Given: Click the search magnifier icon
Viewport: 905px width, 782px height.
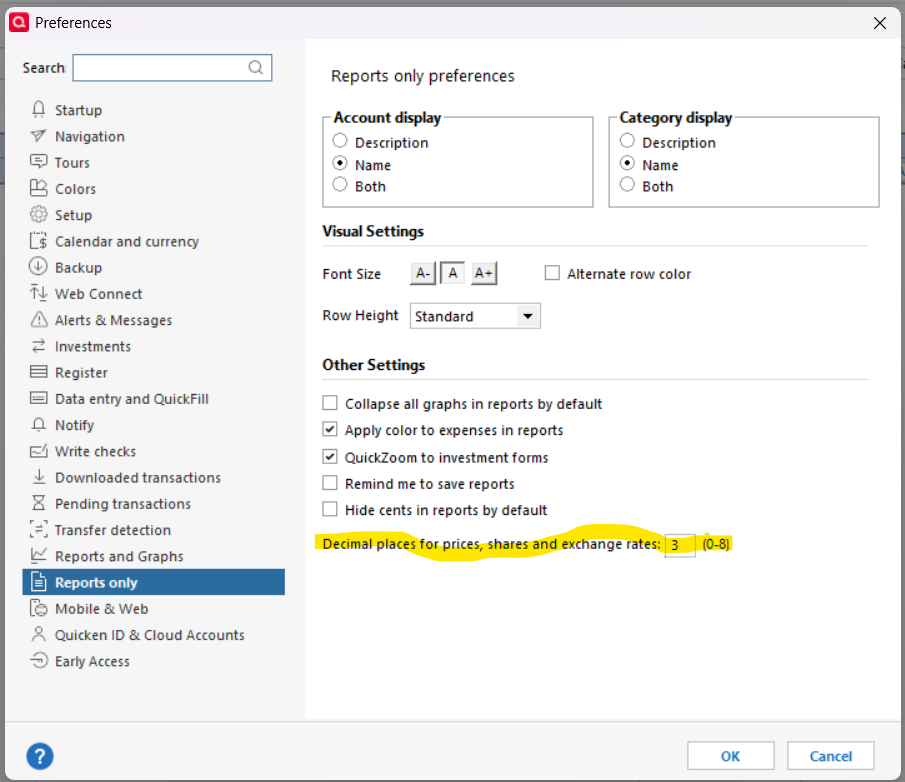Looking at the screenshot, I should click(x=256, y=68).
